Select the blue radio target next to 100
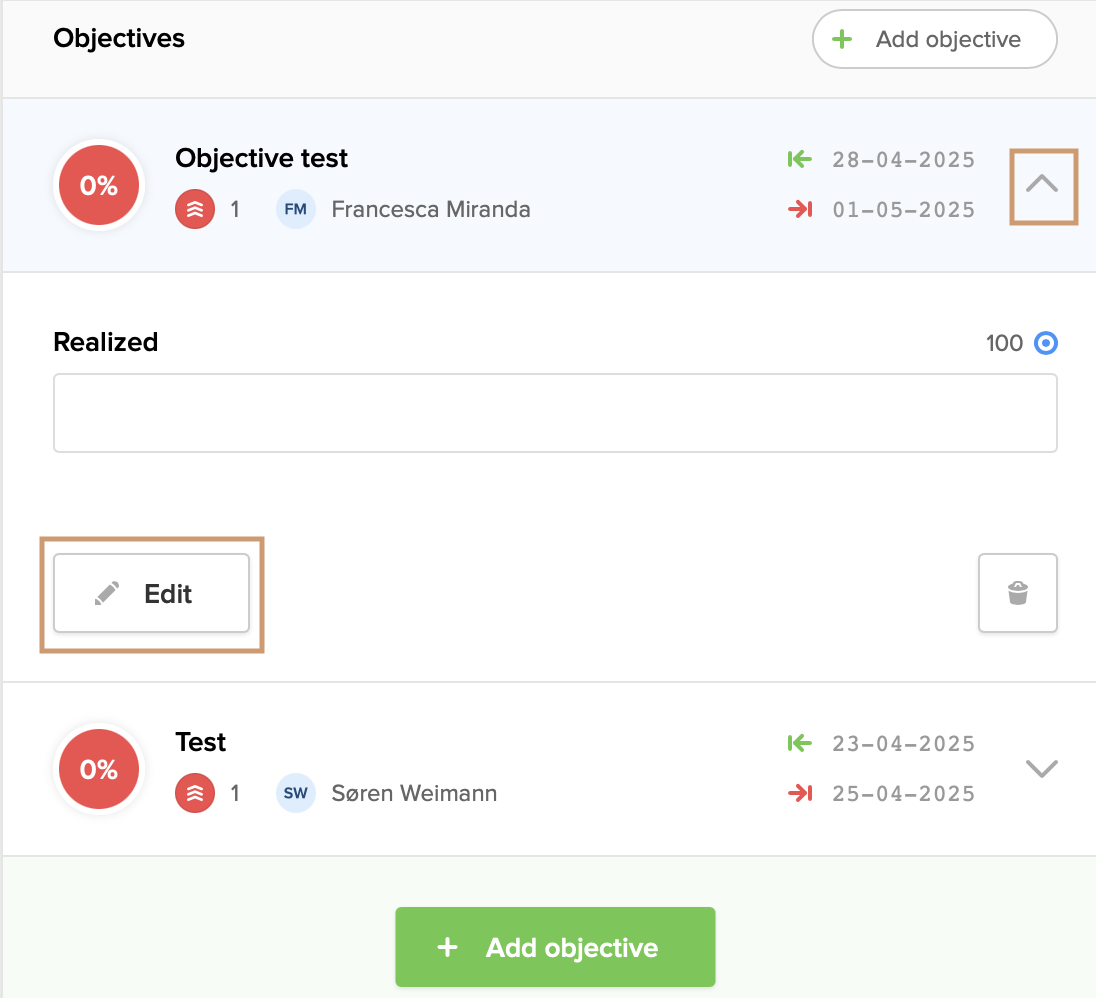This screenshot has height=998, width=1096. 1046,344
